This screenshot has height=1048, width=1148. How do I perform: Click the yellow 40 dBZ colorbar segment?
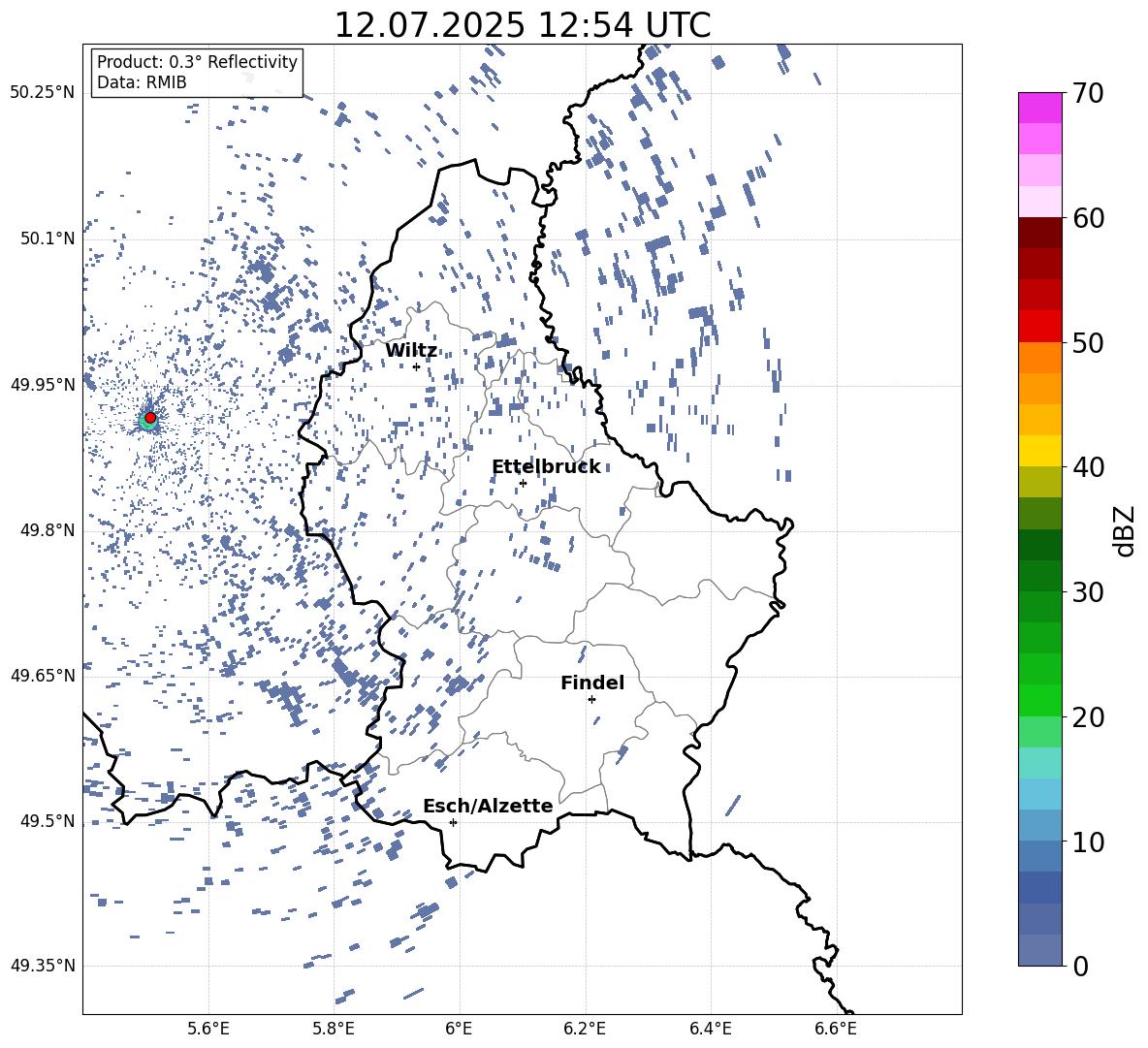point(1040,452)
